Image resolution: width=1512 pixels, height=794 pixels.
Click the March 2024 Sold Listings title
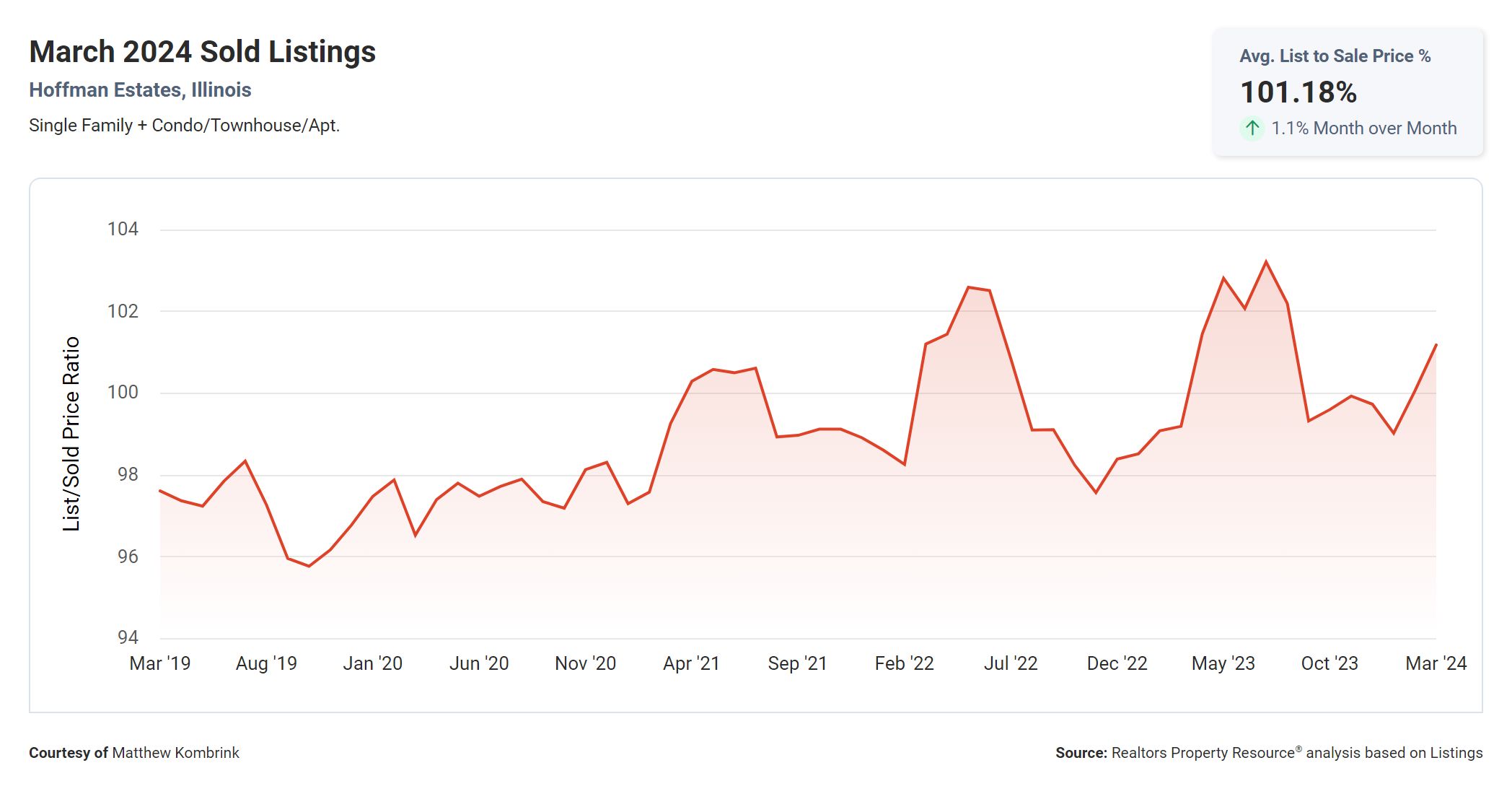pyautogui.click(x=202, y=52)
